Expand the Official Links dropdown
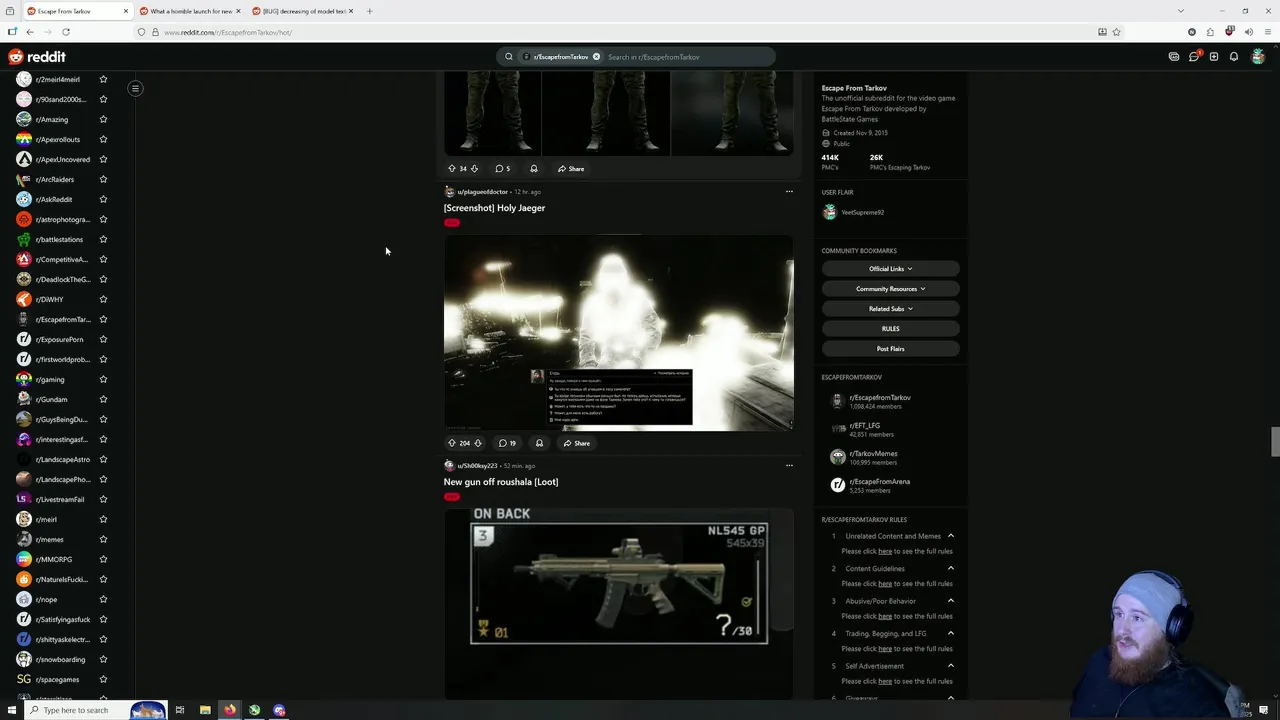The image size is (1280, 720). click(x=890, y=269)
